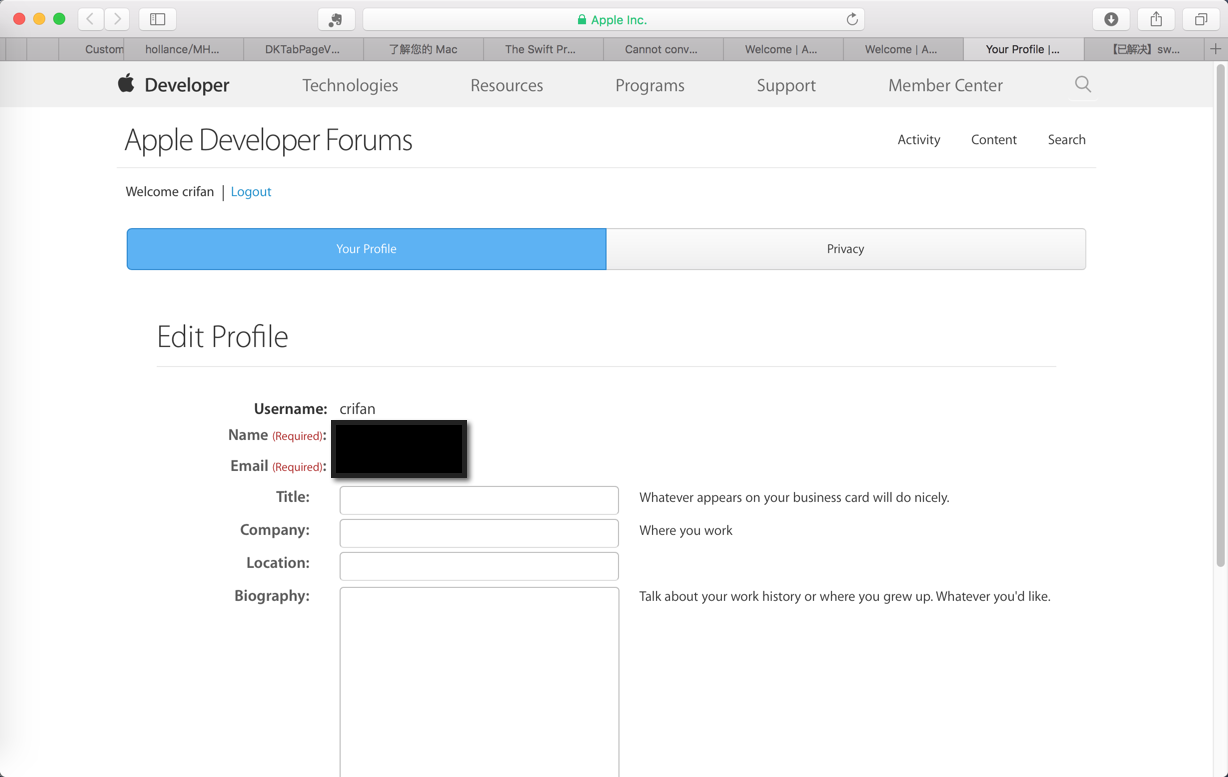
Task: Click the page vertical scrollbar
Action: point(1220,317)
